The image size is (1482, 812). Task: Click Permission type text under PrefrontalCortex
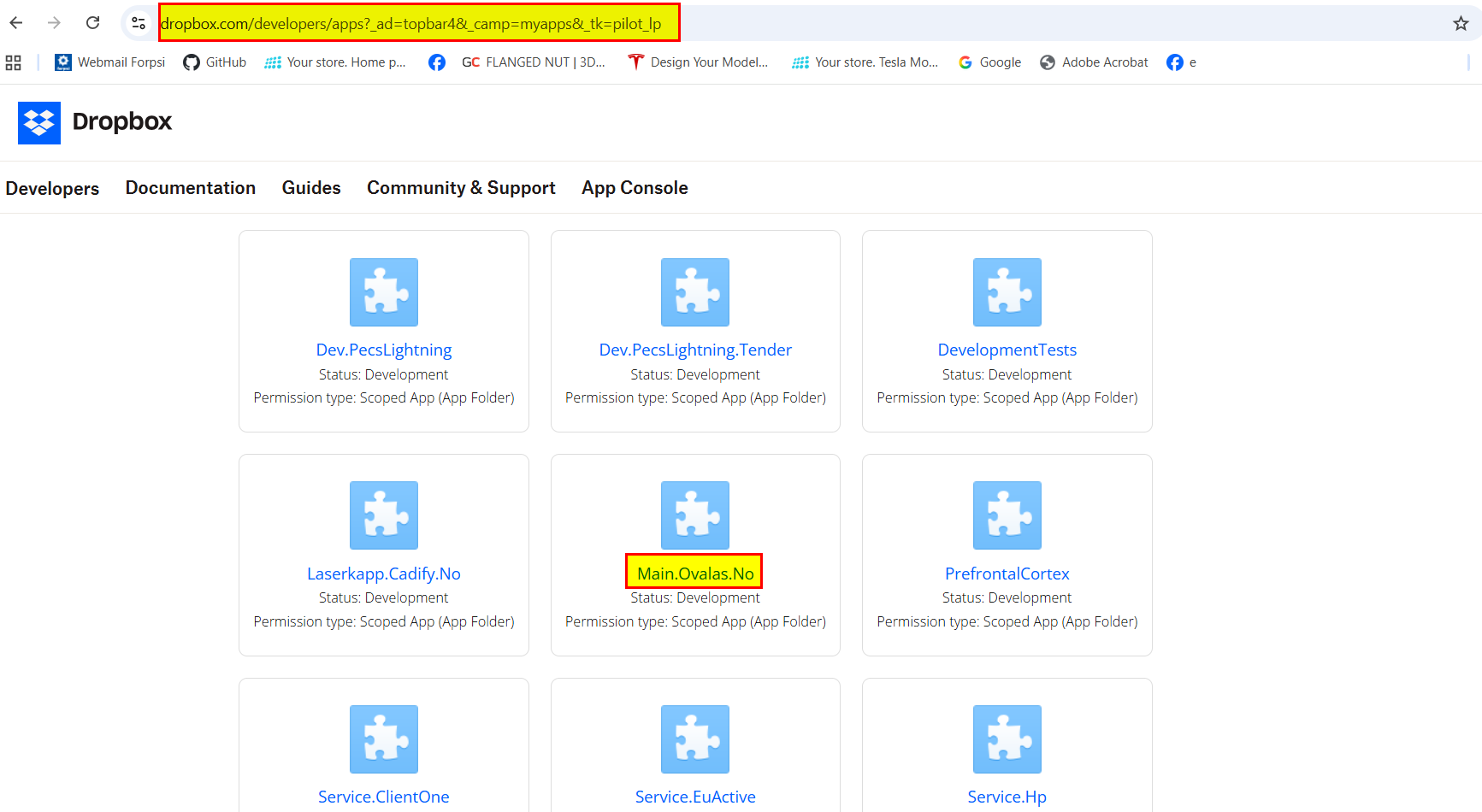(x=1007, y=621)
